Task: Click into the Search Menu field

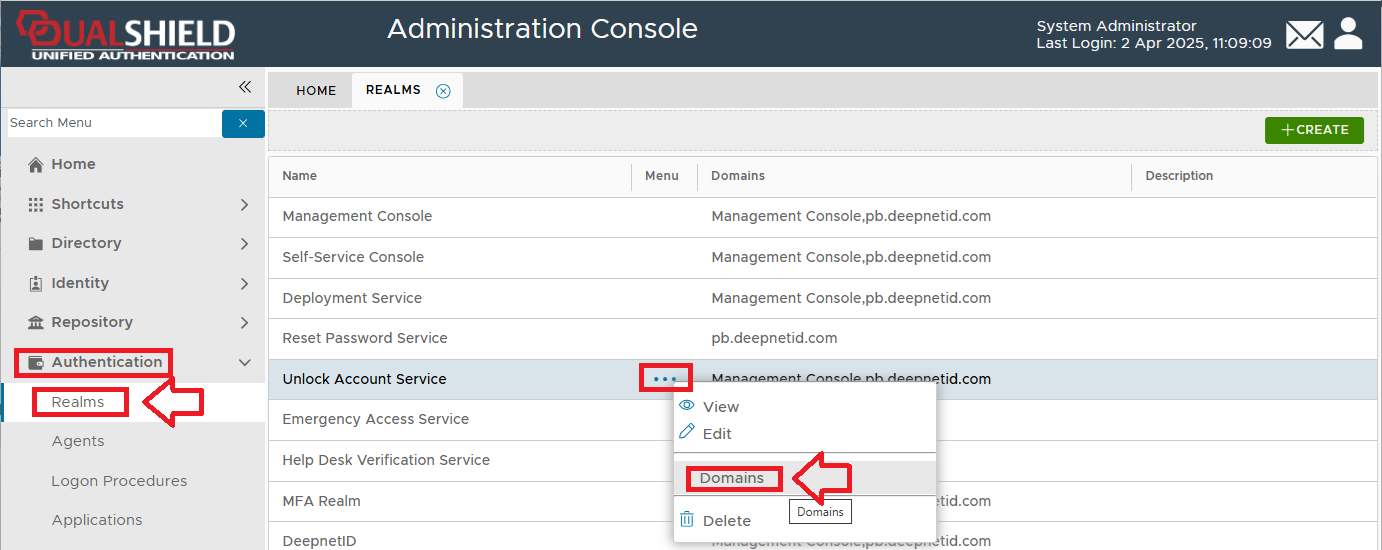Action: [x=112, y=123]
